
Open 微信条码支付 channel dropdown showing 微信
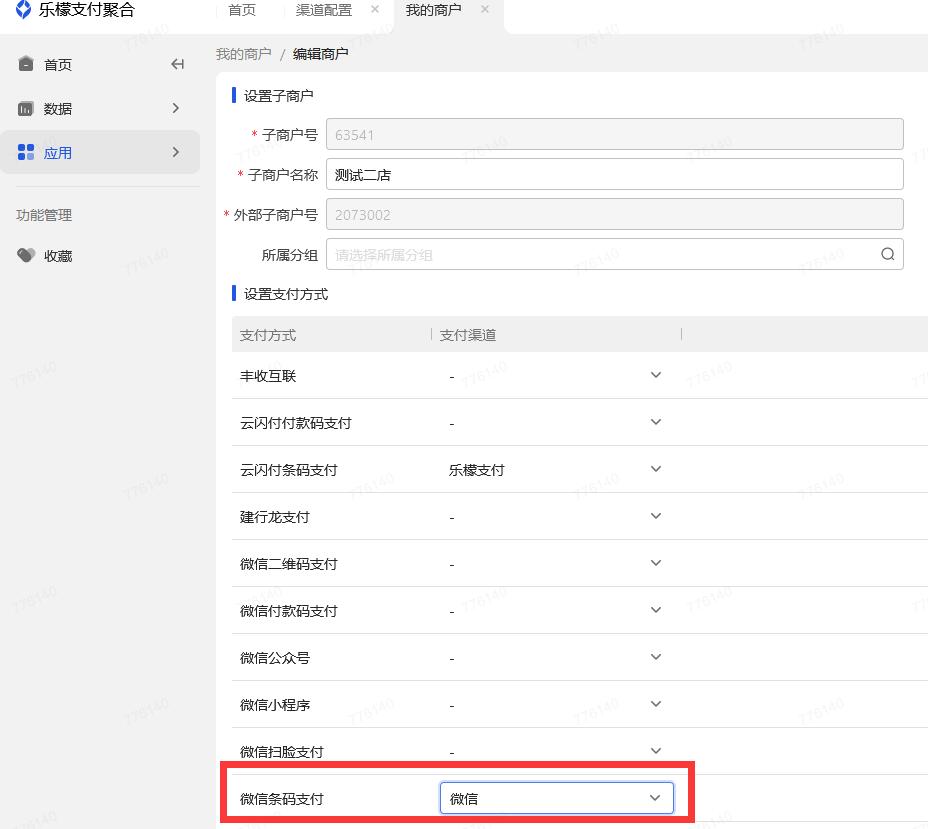click(x=556, y=798)
